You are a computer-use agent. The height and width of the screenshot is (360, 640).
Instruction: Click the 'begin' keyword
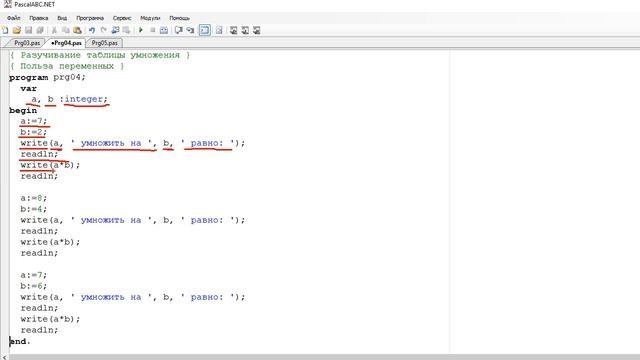click(x=23, y=111)
